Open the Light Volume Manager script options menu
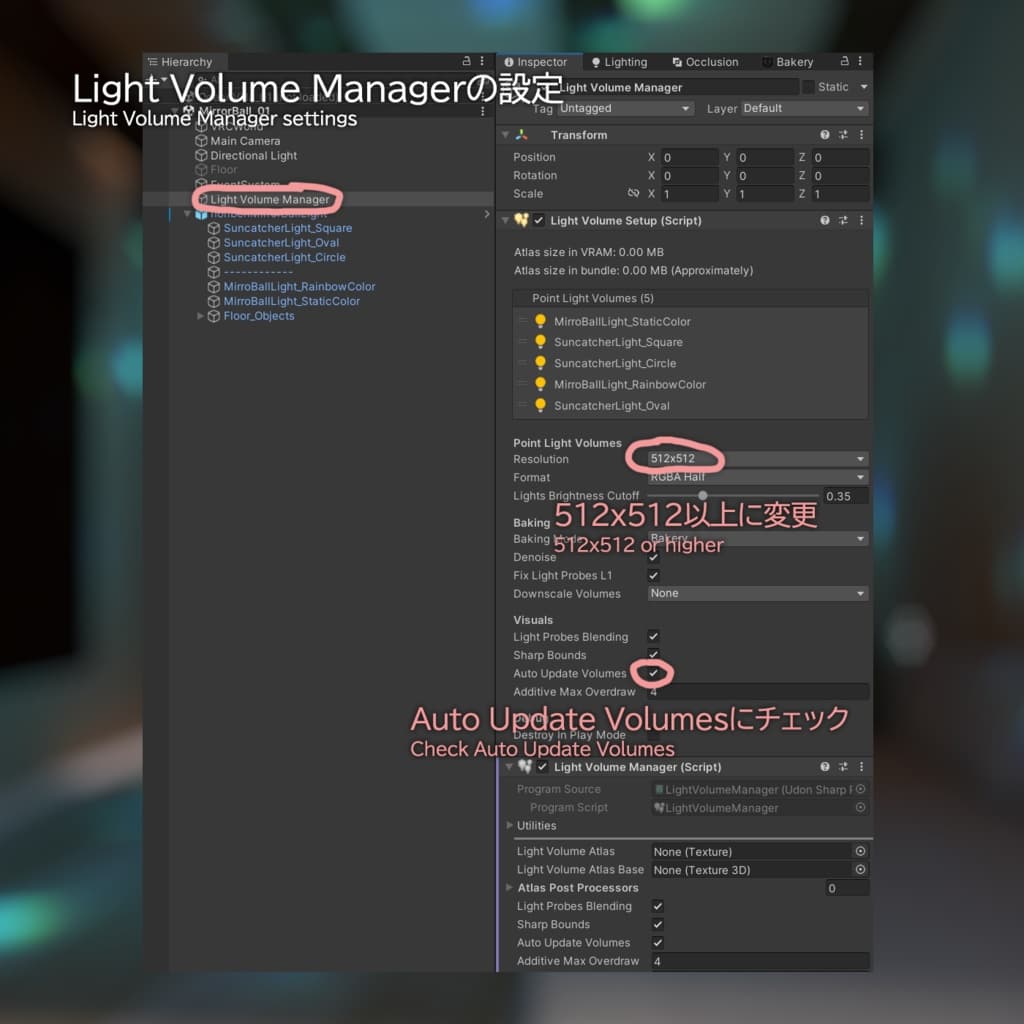 tap(861, 767)
